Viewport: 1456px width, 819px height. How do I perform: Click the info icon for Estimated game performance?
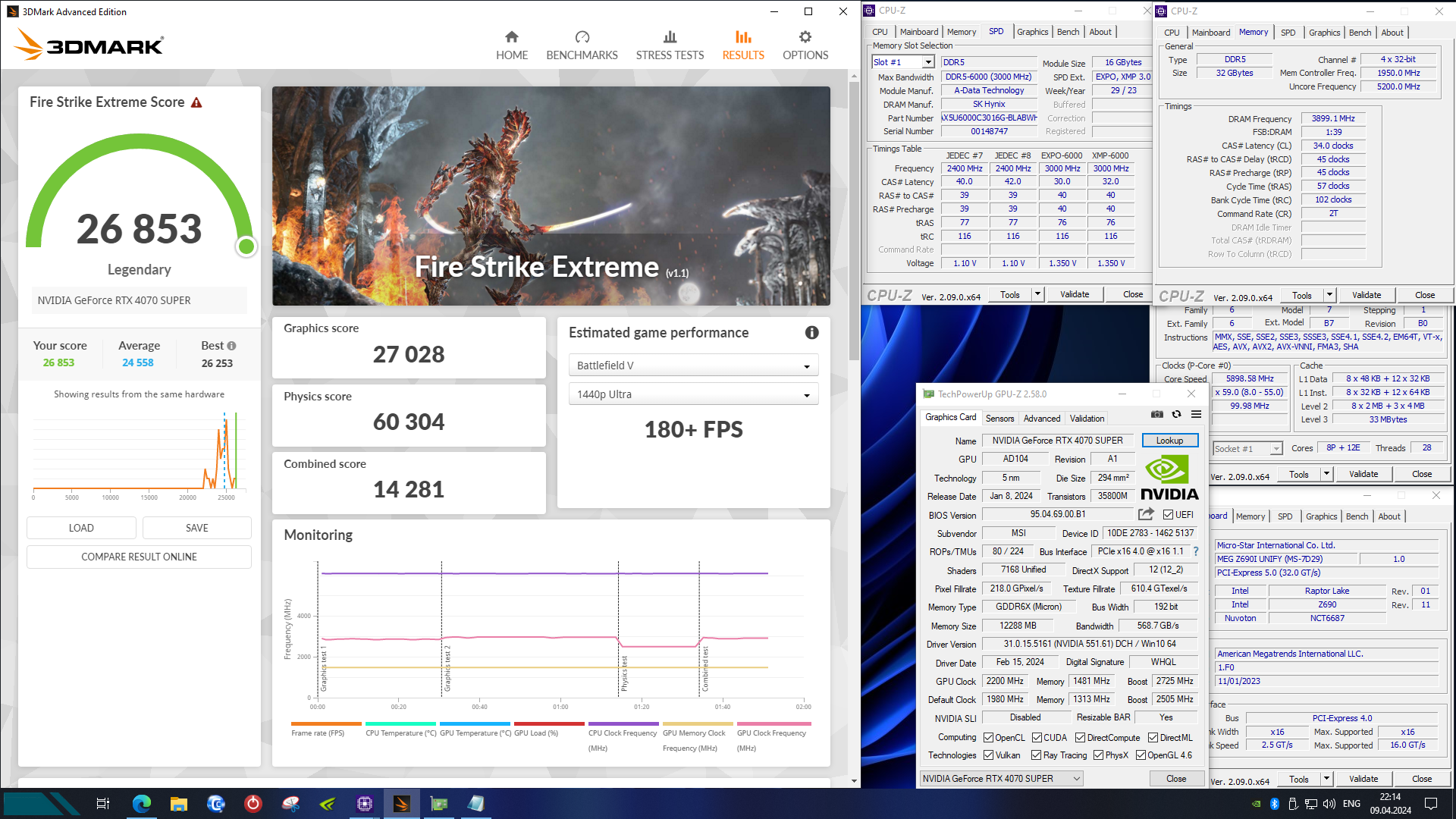pyautogui.click(x=811, y=332)
